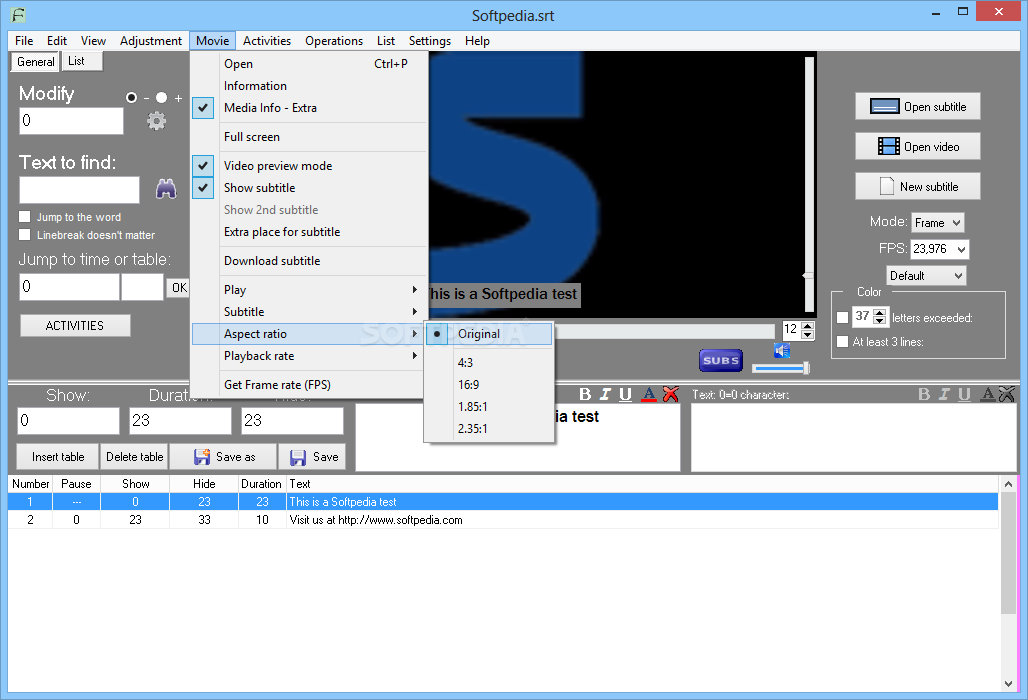
Task: Switch to the List tab
Action: [x=83, y=61]
